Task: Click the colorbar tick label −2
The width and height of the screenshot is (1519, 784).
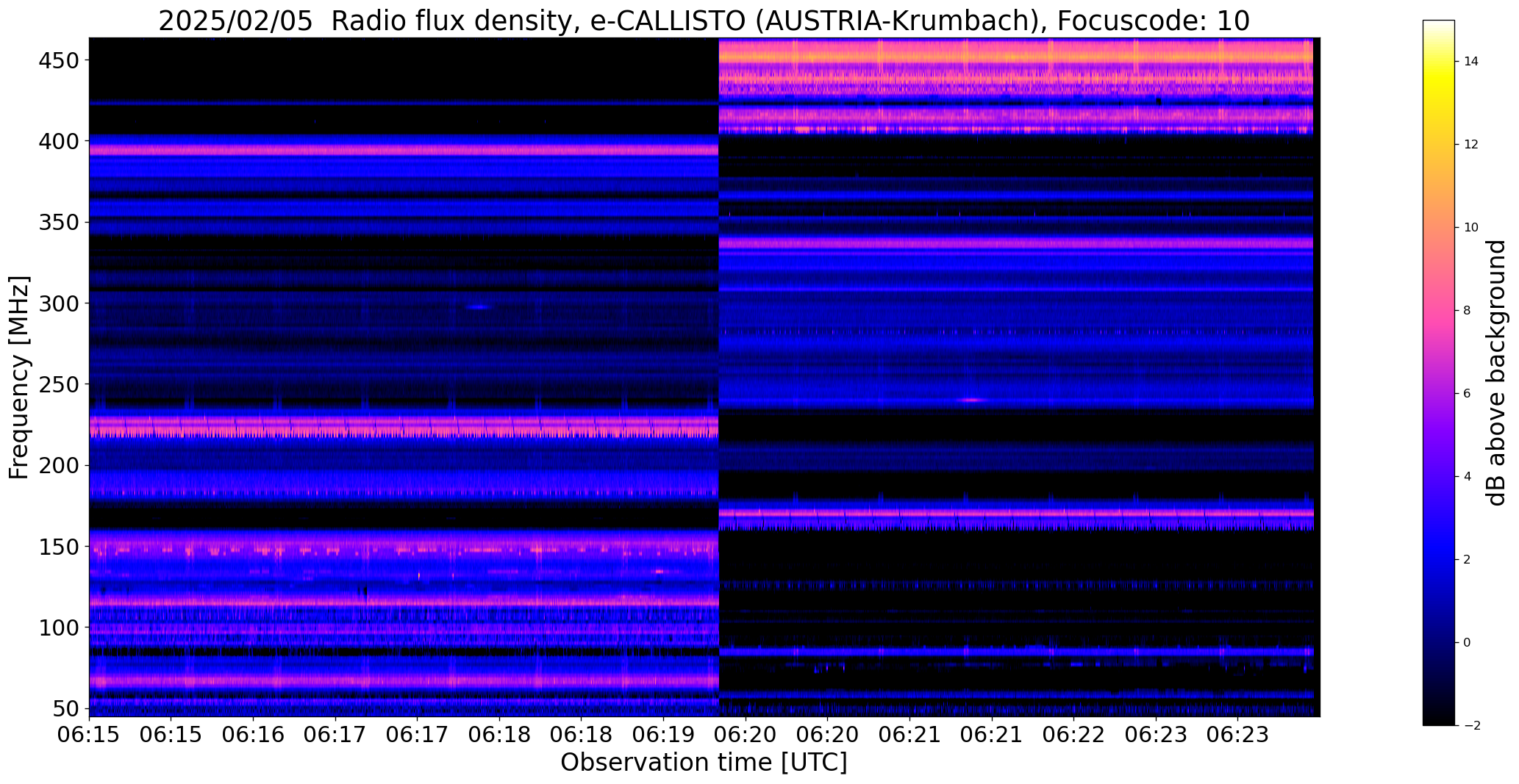Action: tap(1471, 726)
